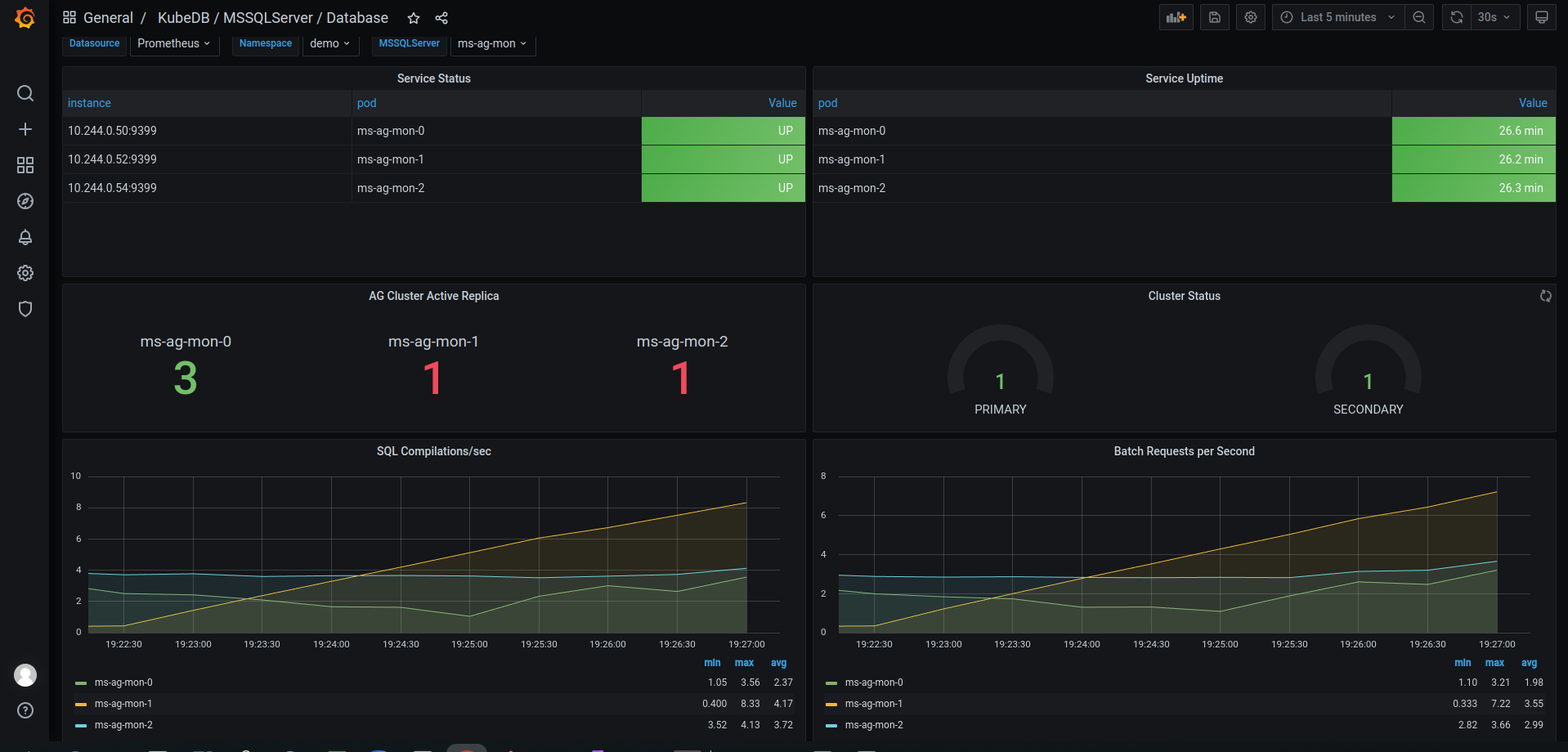Click the Add panel icon
The width and height of the screenshot is (1568, 752).
pyautogui.click(x=1176, y=17)
